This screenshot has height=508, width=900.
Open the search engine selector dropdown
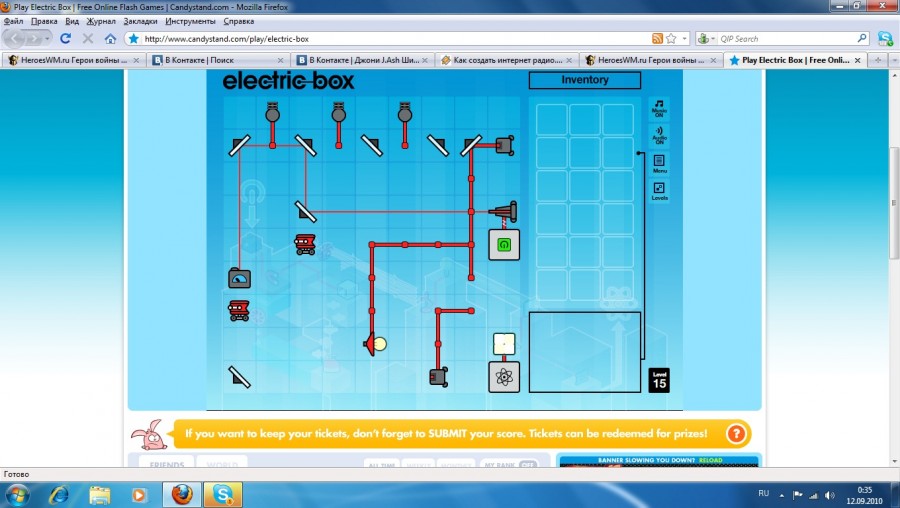(x=706, y=38)
